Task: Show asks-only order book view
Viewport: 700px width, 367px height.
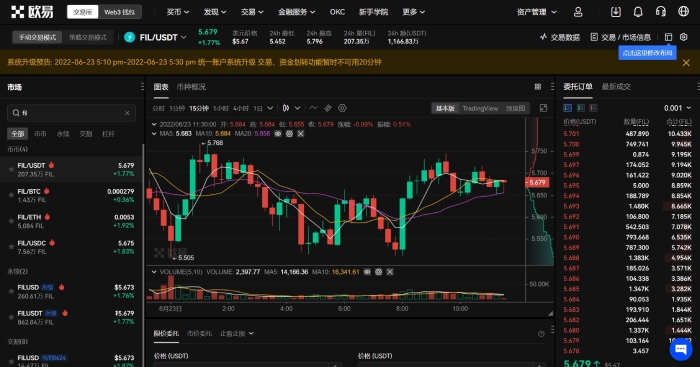Action: click(x=593, y=108)
